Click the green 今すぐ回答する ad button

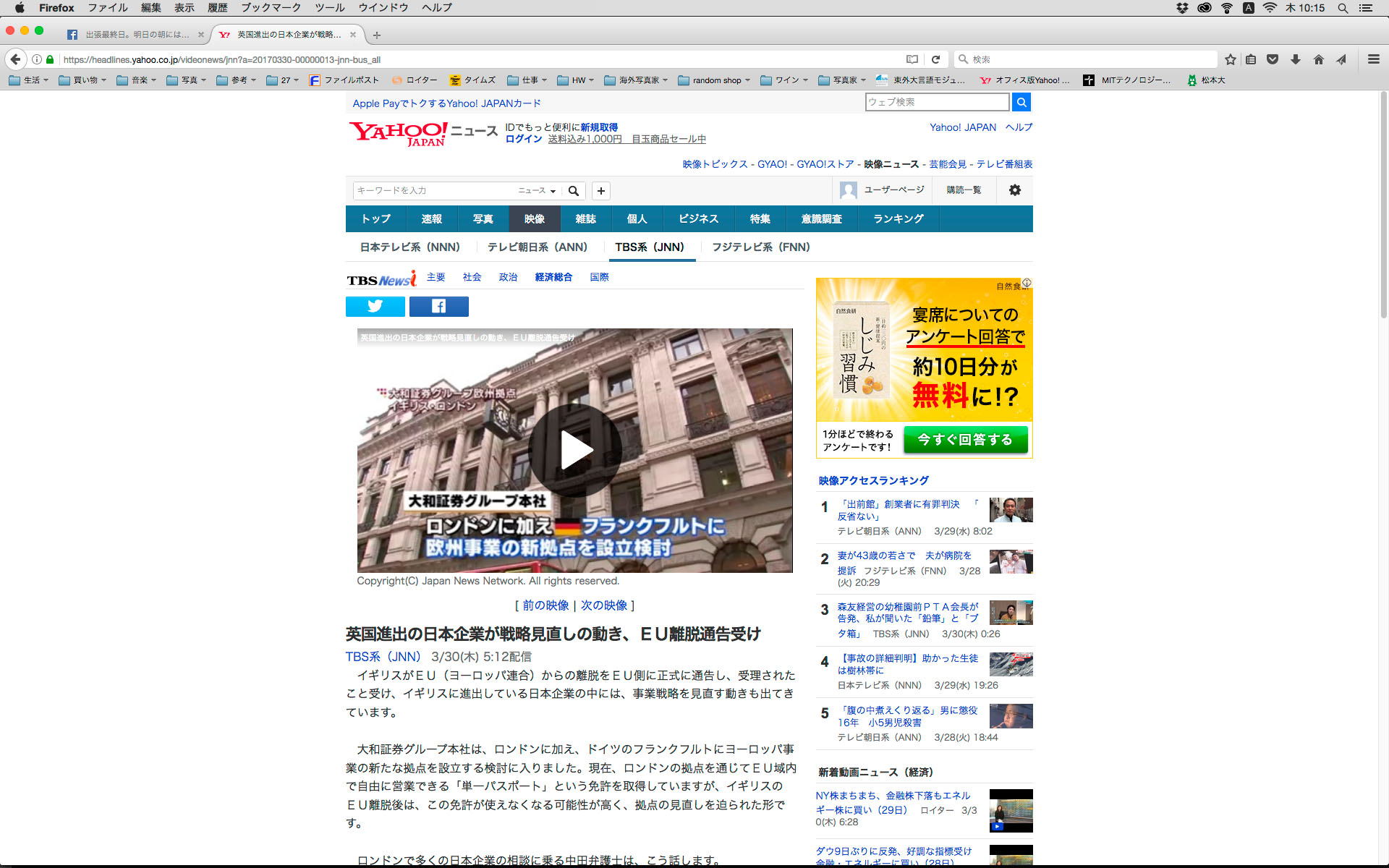(x=965, y=440)
